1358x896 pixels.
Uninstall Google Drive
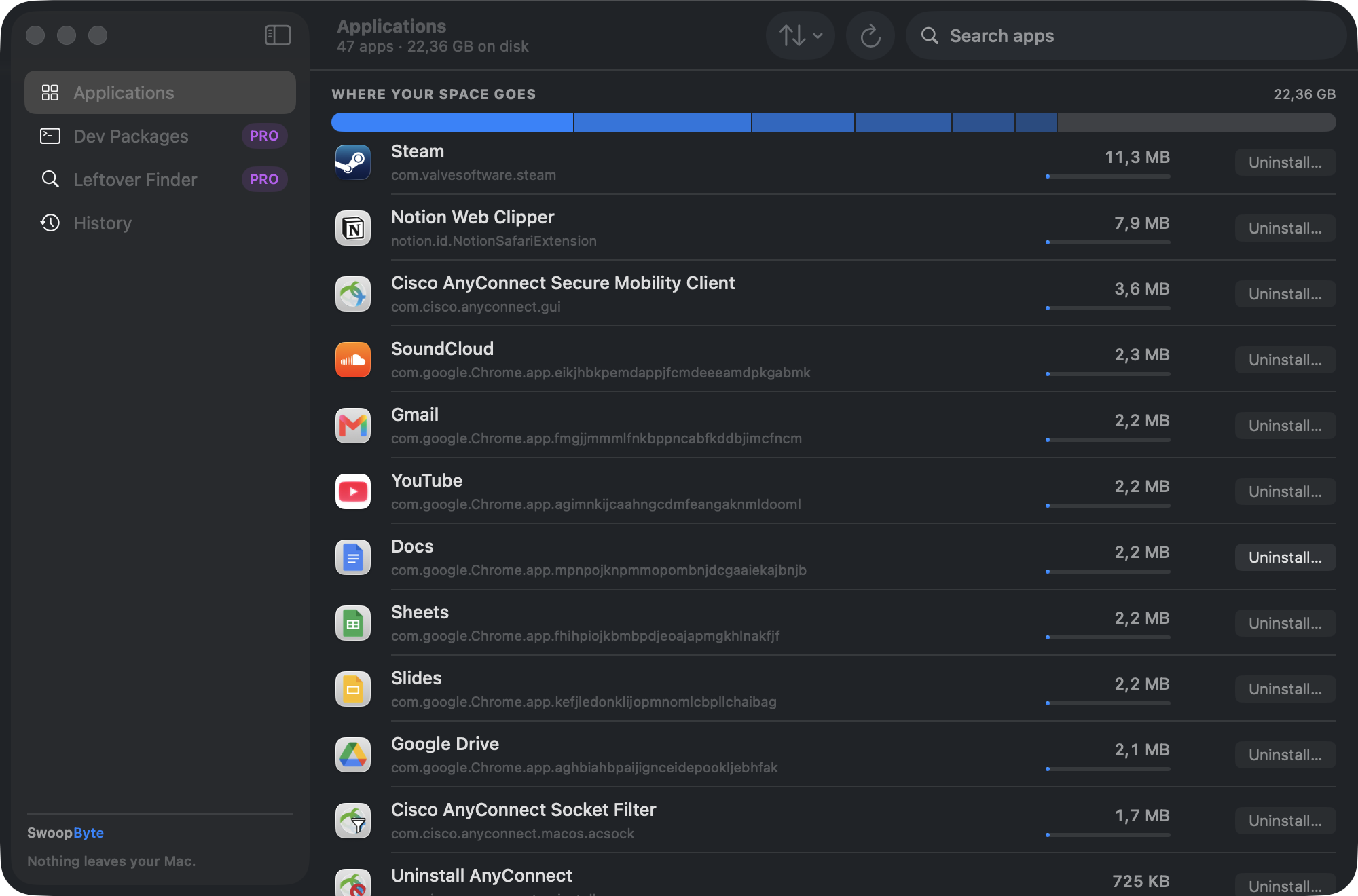[x=1285, y=755]
